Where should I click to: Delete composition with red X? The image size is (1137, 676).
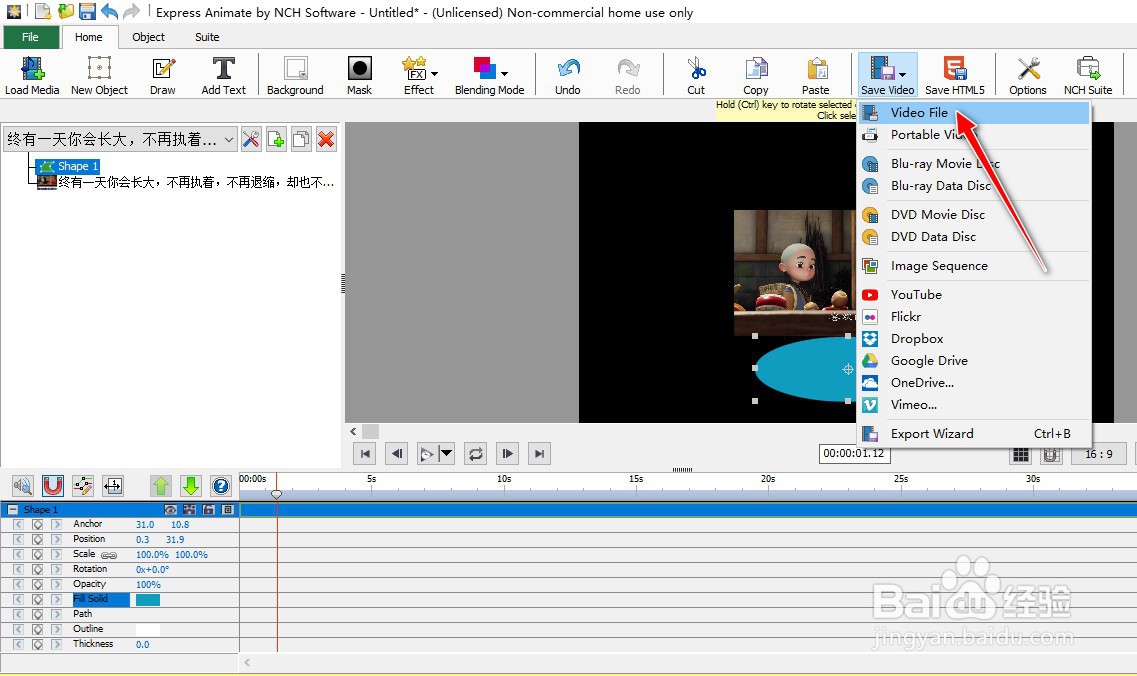click(x=326, y=139)
